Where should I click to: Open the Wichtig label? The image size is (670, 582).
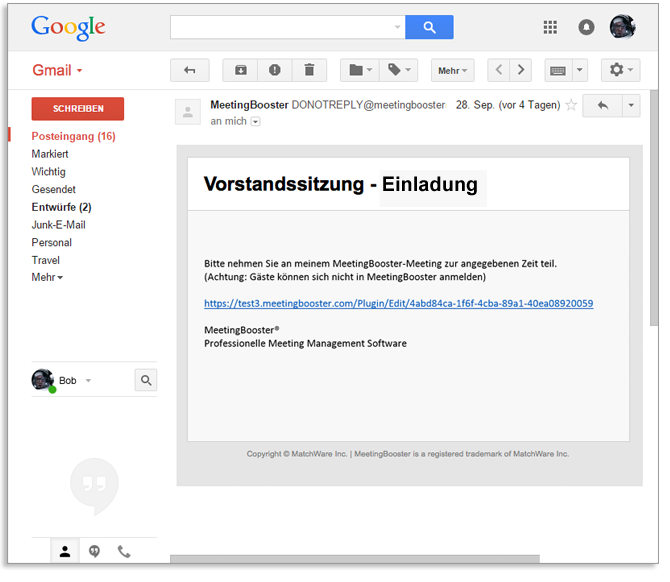pyautogui.click(x=48, y=172)
